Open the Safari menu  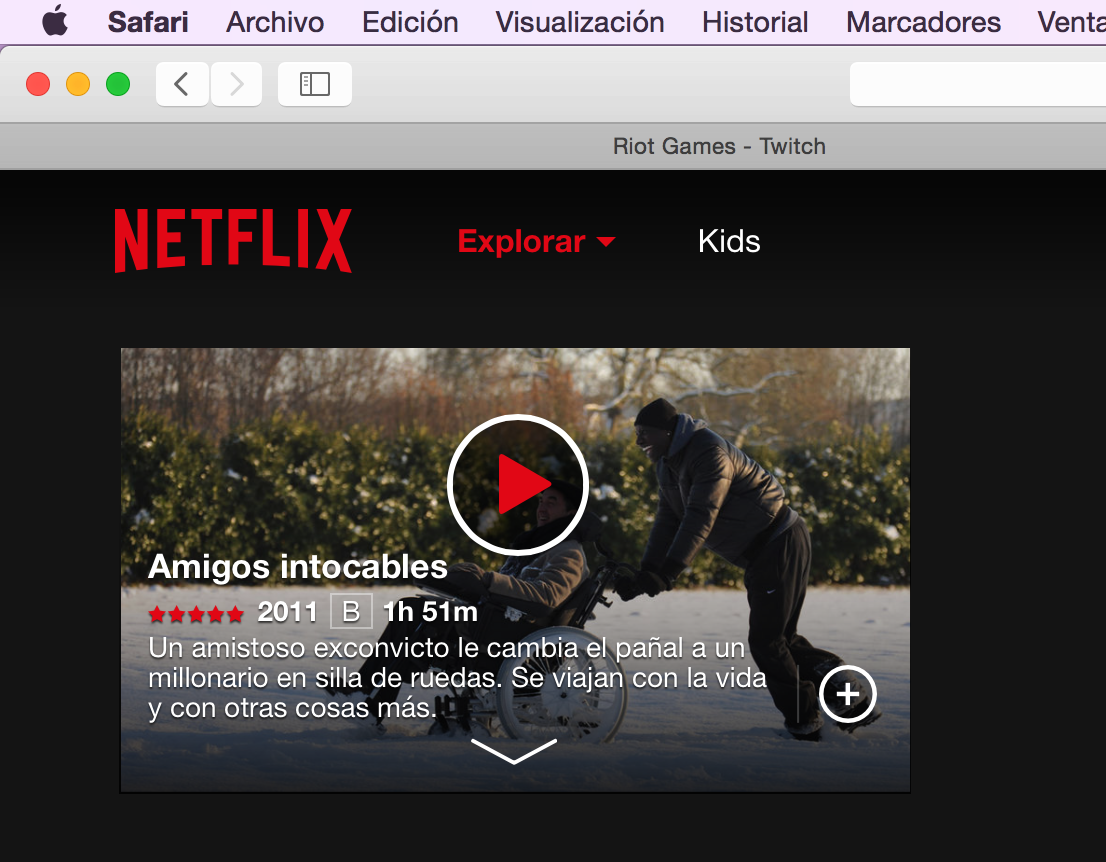(x=147, y=22)
